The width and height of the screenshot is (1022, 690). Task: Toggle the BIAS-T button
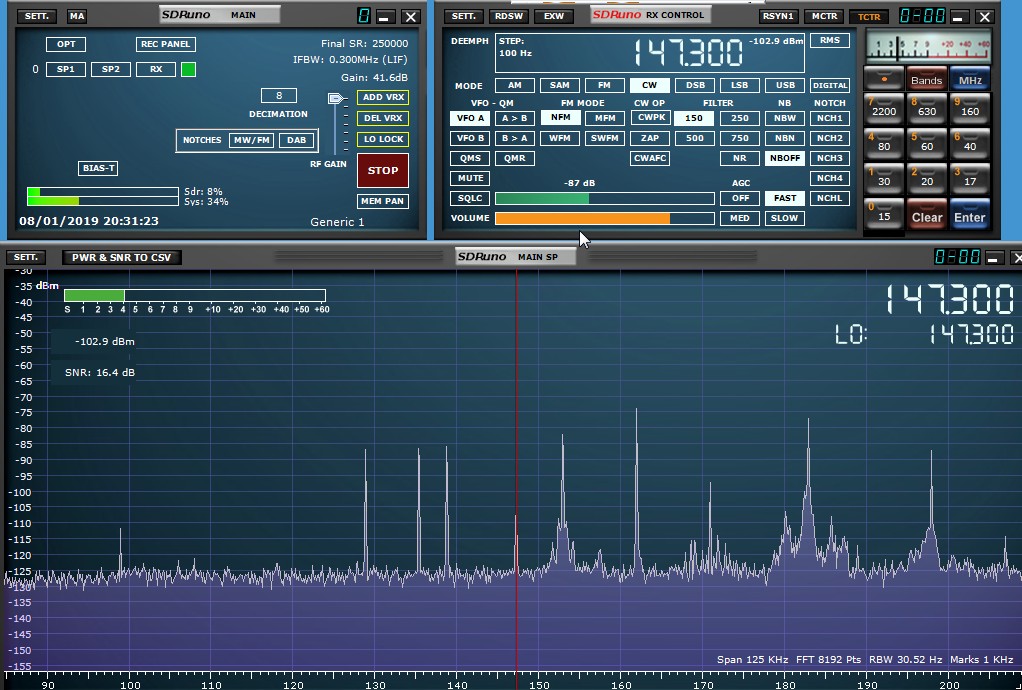(x=98, y=168)
